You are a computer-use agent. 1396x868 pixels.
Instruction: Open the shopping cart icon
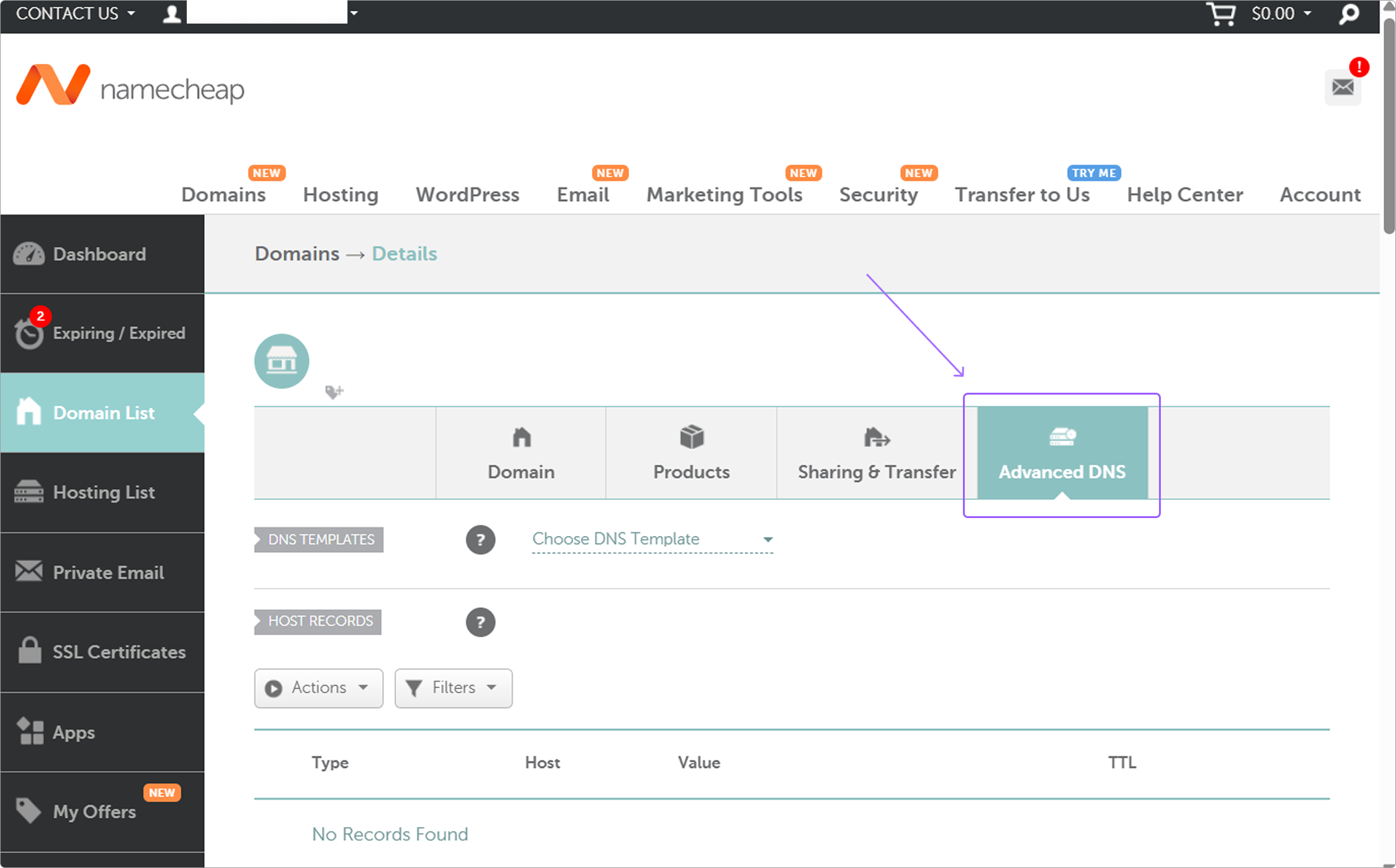click(1221, 14)
